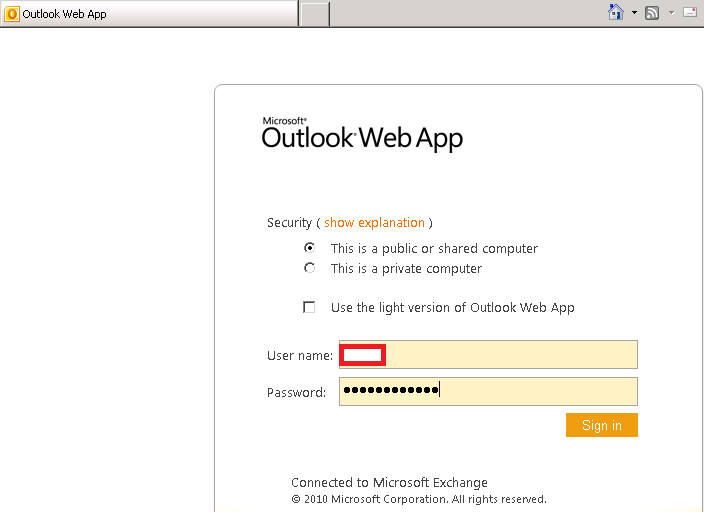
Task: Click the 'show explanation' security link
Action: 374,222
